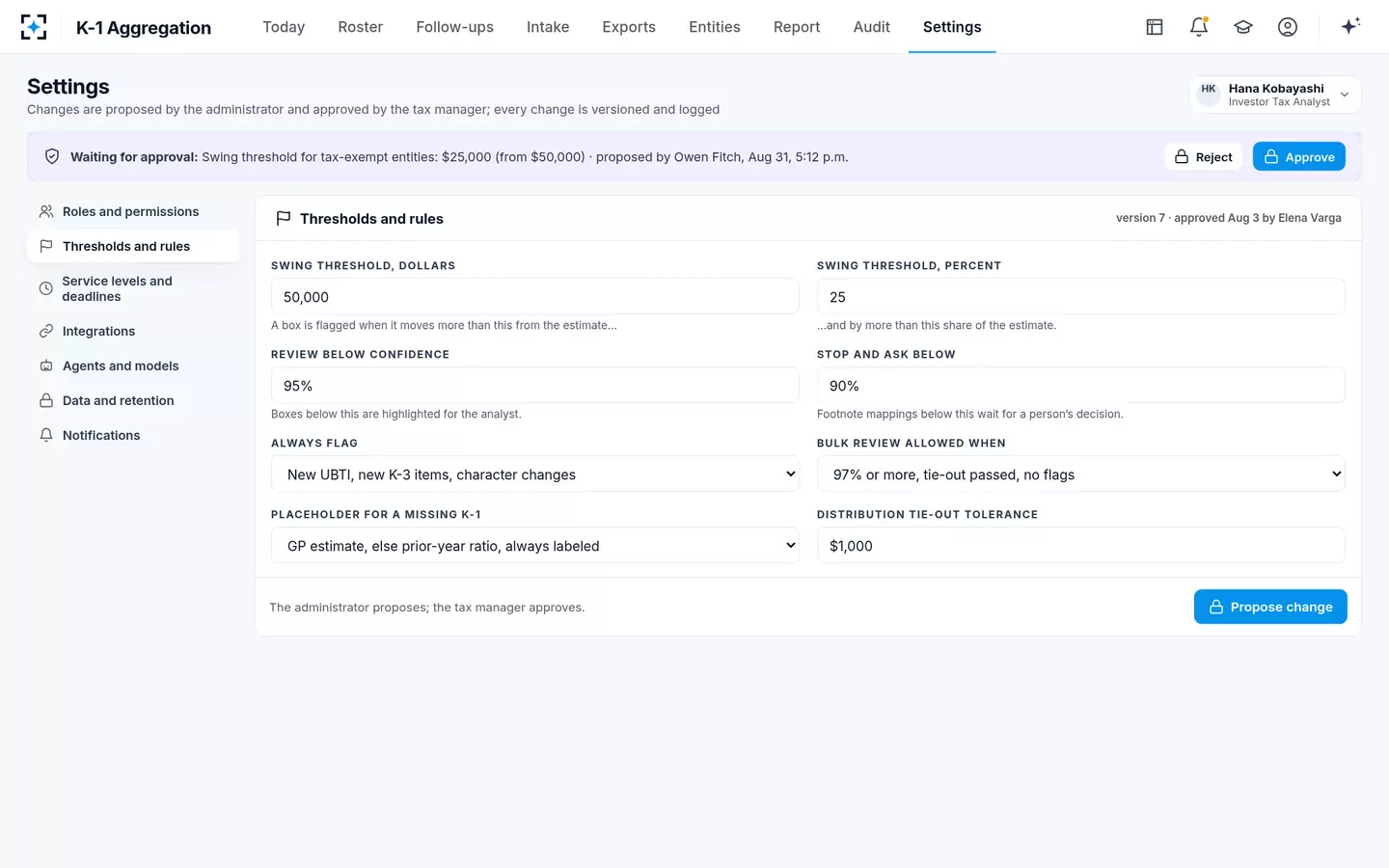Click the K-1 Aggregation logo icon
This screenshot has height=868, width=1389.
(34, 27)
